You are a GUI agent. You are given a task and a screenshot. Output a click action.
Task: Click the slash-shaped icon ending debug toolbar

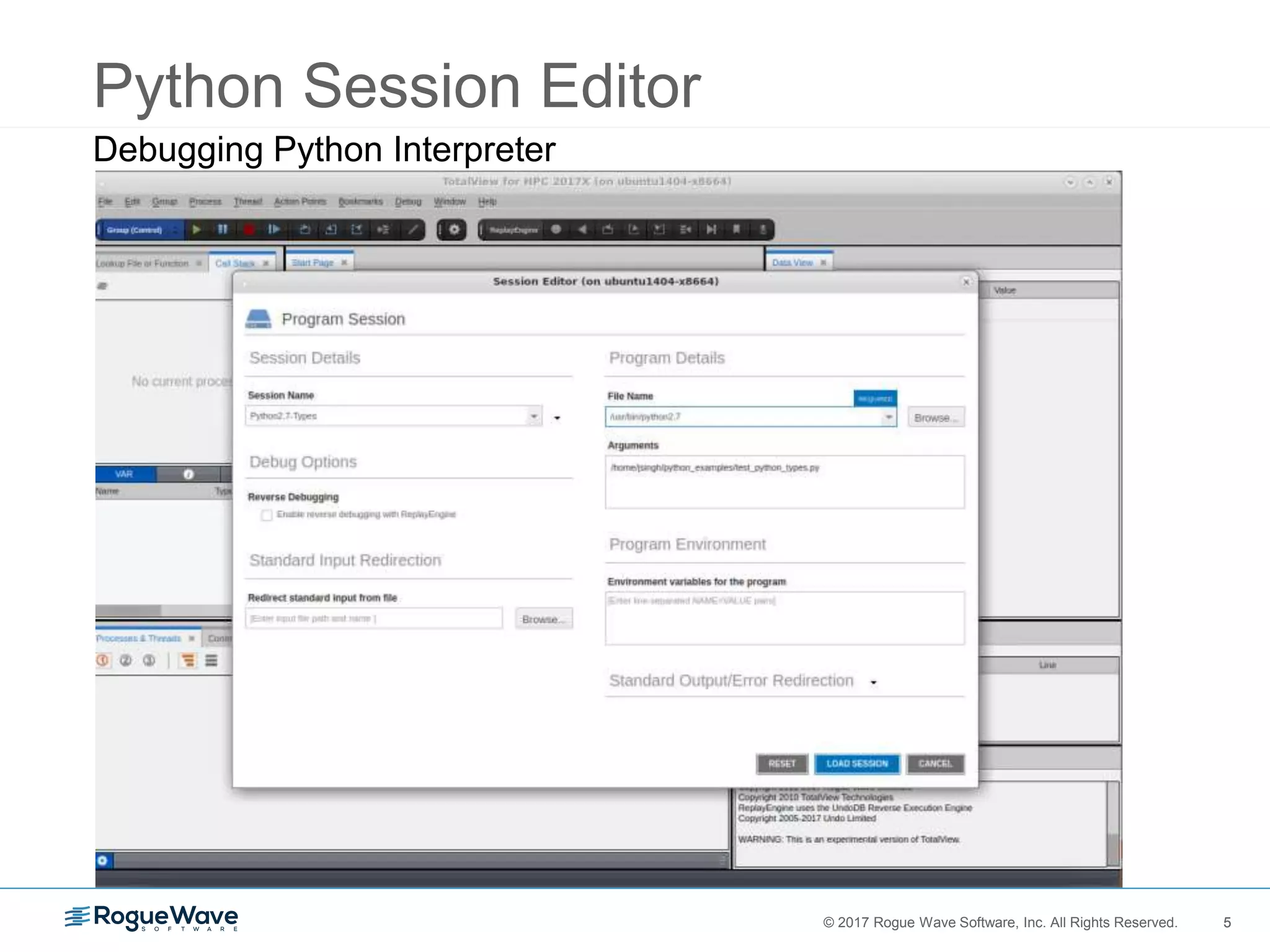[412, 229]
